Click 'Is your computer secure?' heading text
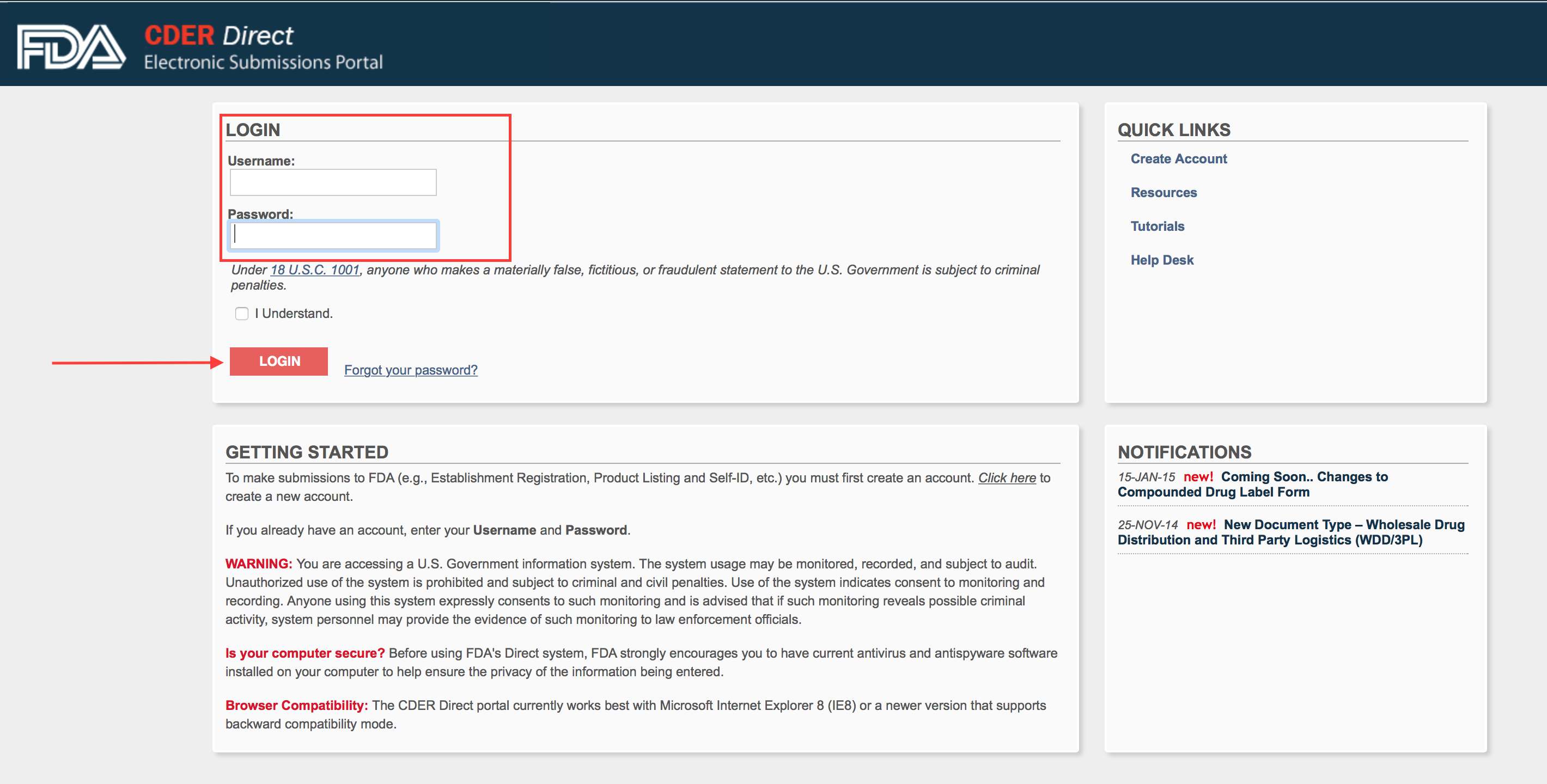Image resolution: width=1547 pixels, height=784 pixels. [305, 653]
